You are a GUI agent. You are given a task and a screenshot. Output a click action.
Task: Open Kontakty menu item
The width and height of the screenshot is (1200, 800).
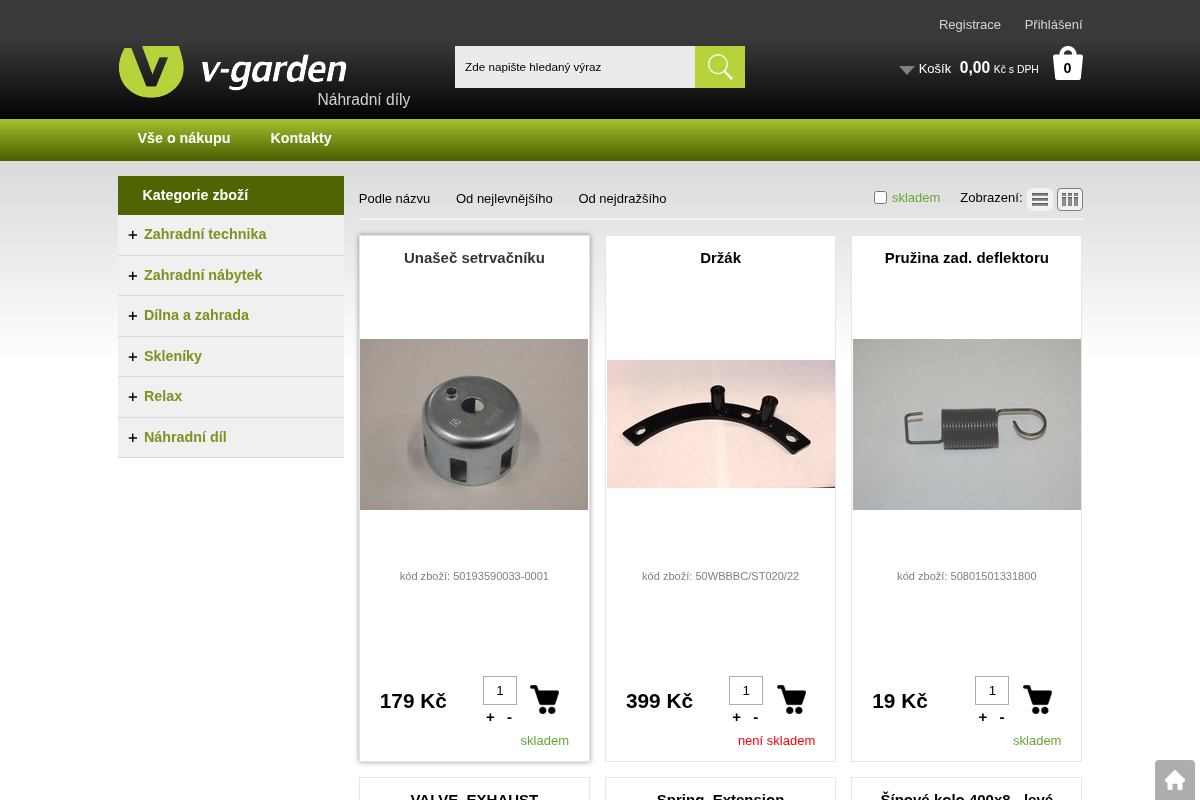click(301, 138)
